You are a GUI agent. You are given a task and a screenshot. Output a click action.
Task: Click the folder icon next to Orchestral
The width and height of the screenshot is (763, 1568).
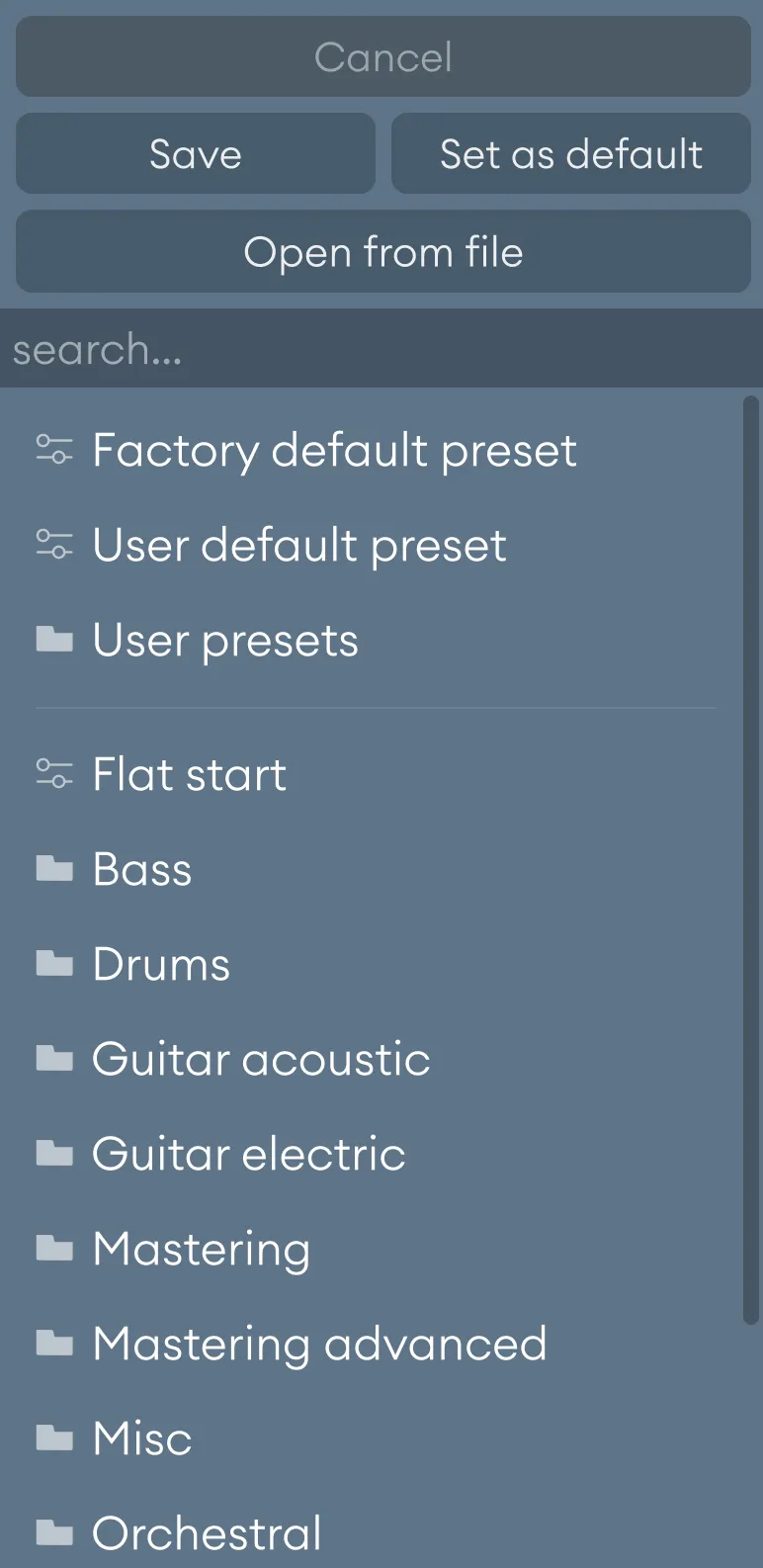coord(55,1532)
